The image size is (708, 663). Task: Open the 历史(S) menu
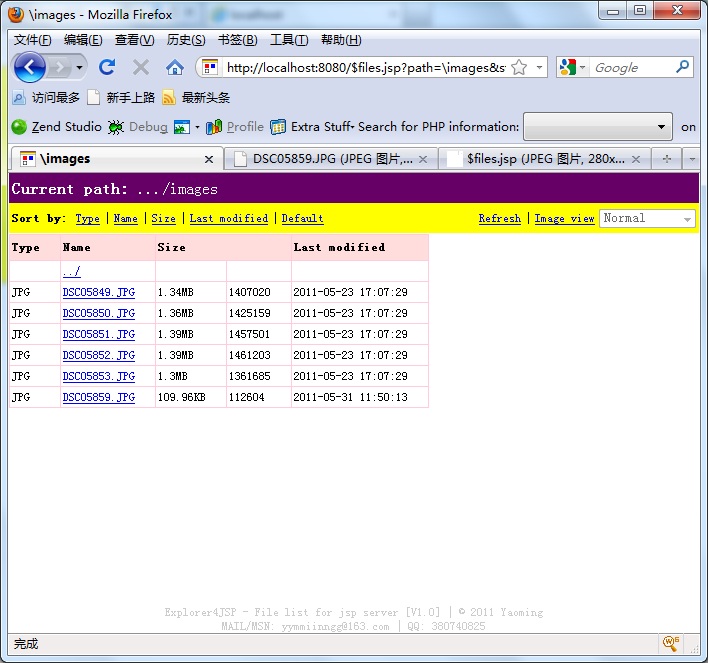click(186, 40)
